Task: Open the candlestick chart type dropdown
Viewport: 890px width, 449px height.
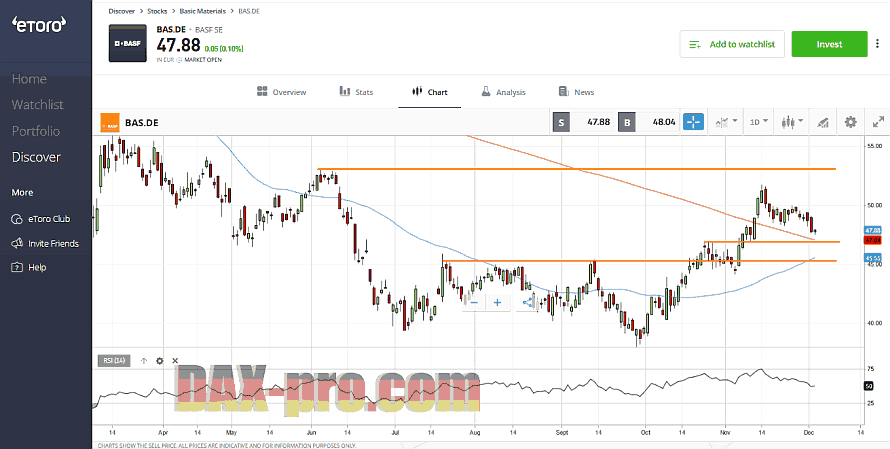Action: click(792, 121)
